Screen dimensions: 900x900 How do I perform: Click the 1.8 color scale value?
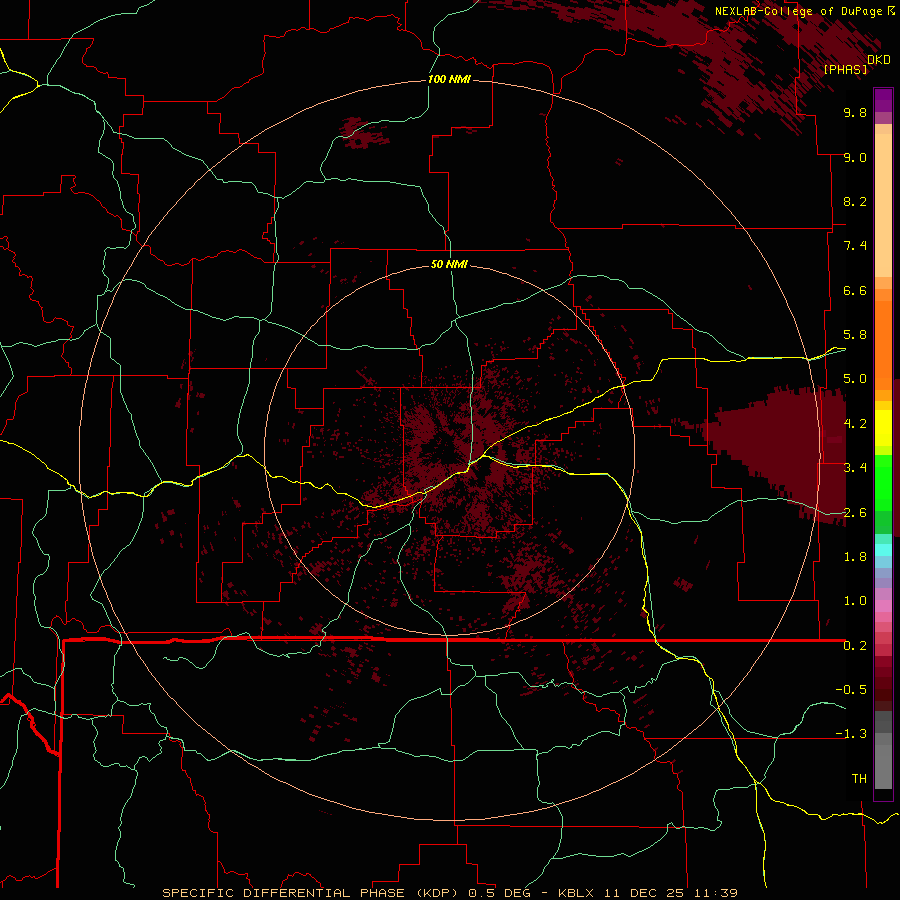[855, 557]
